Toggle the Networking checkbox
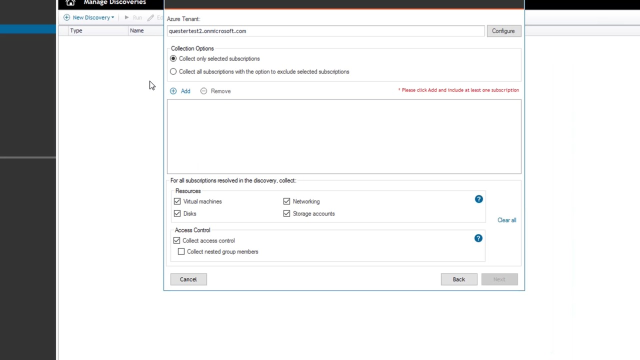The image size is (640, 360). coord(287,201)
